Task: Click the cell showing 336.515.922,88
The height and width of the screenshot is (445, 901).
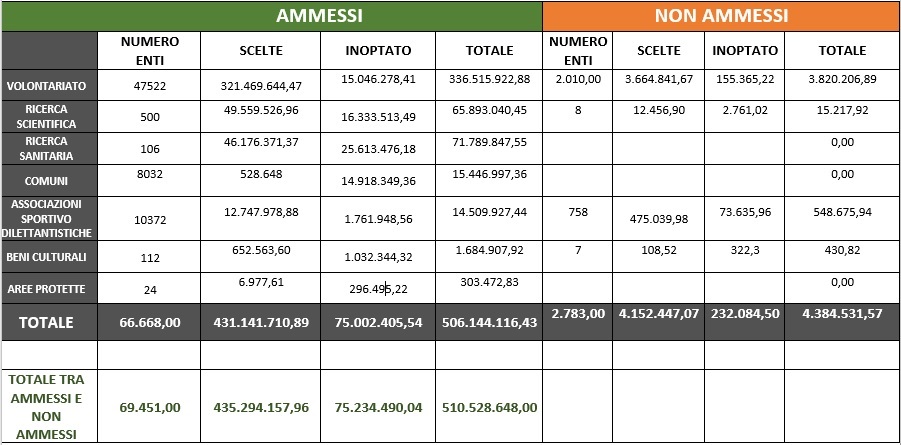Action: [x=490, y=78]
